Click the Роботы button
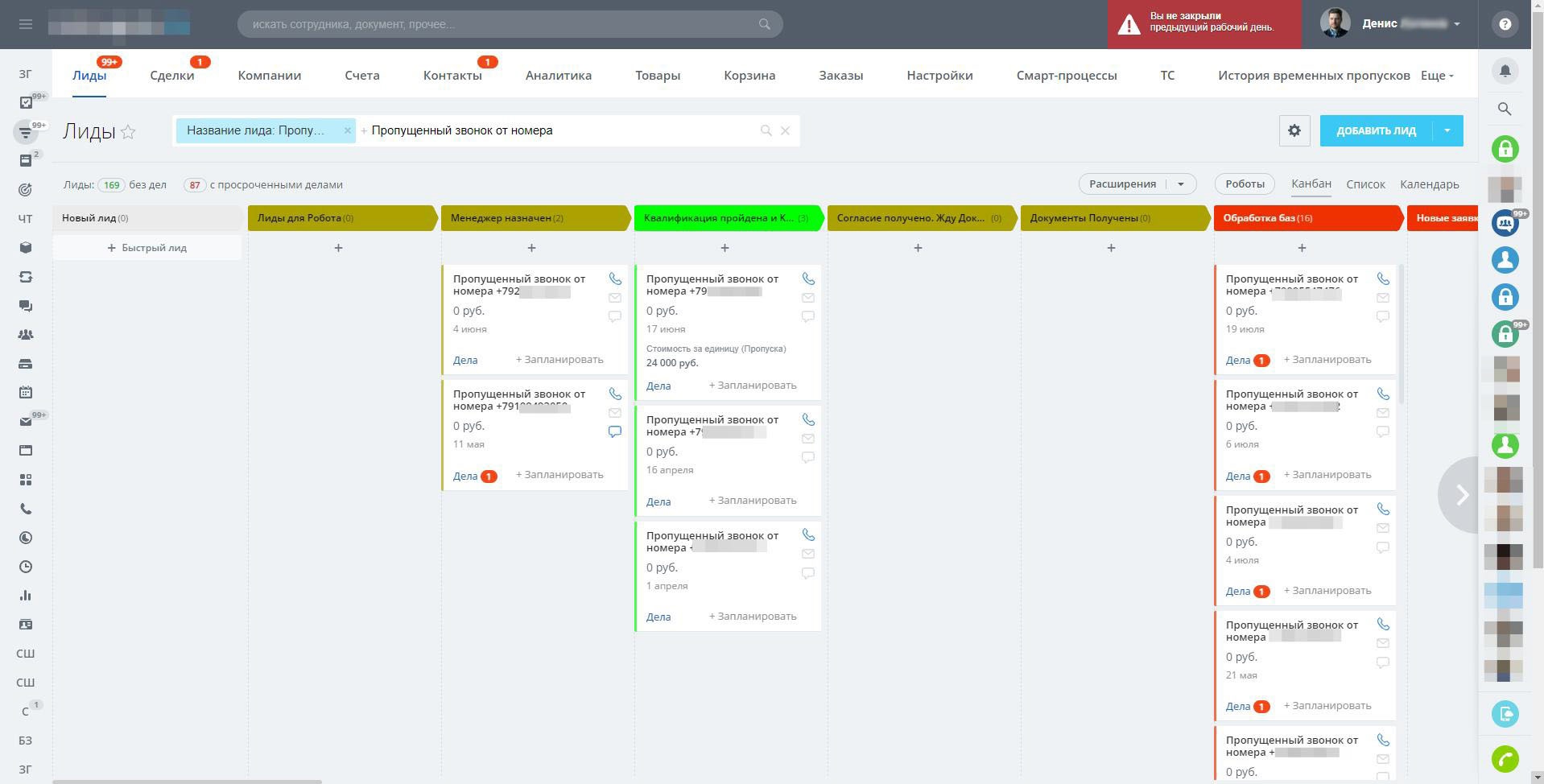Viewport: 1544px width, 784px height. (x=1244, y=184)
